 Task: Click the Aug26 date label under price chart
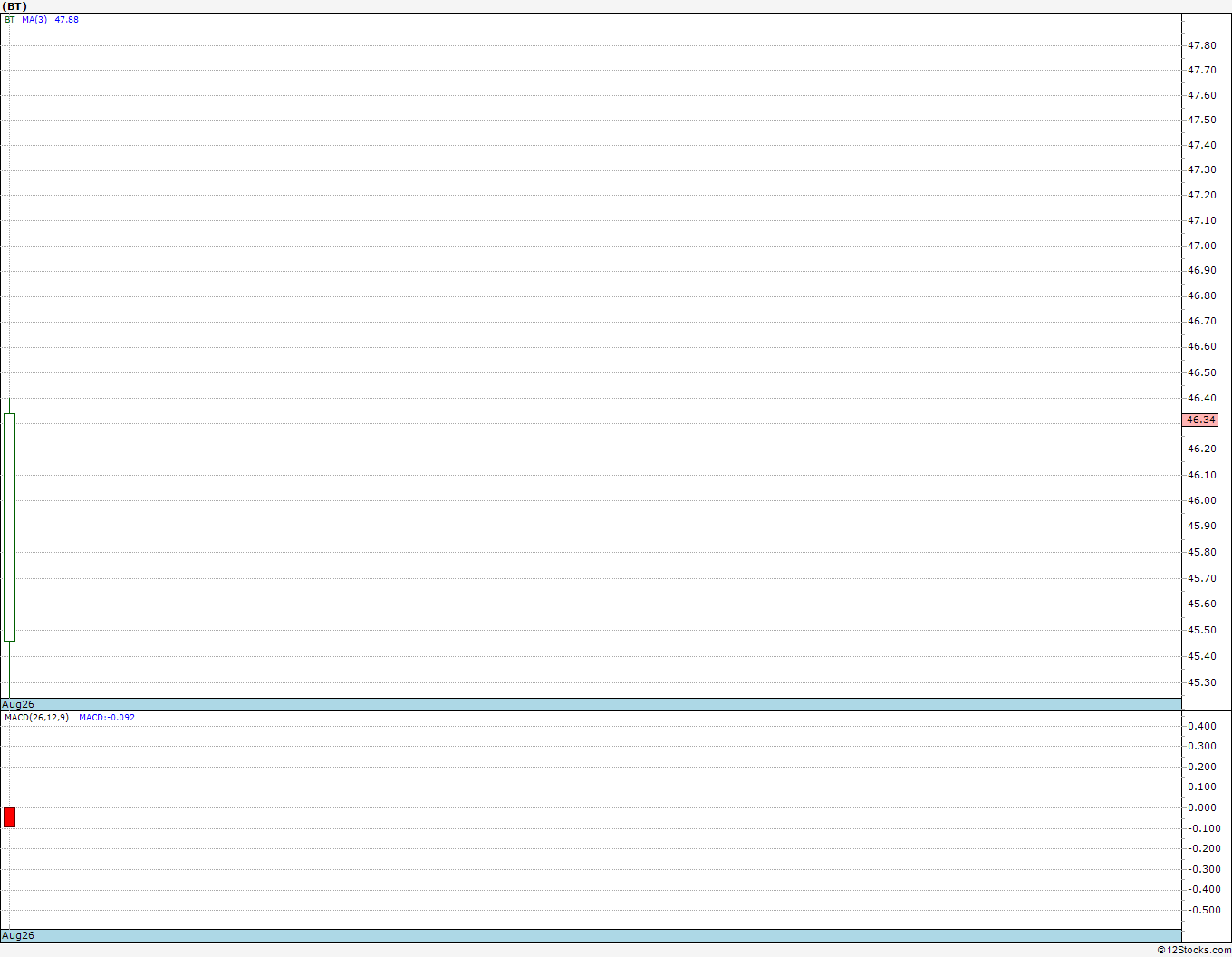[18, 704]
